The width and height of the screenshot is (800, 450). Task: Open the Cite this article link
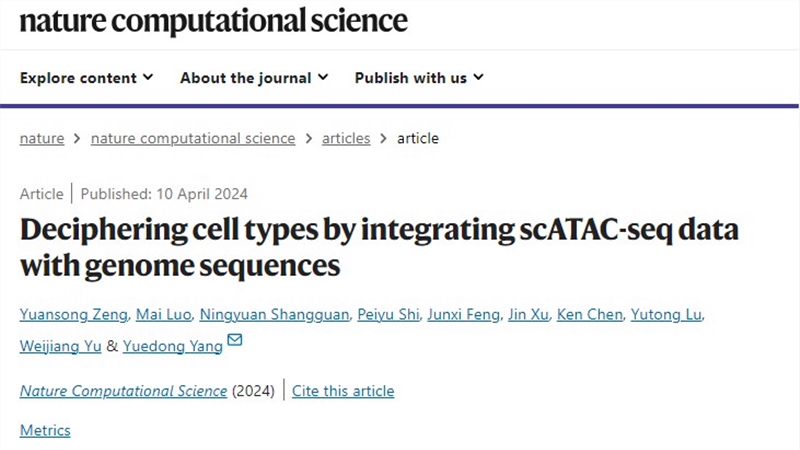pos(343,391)
